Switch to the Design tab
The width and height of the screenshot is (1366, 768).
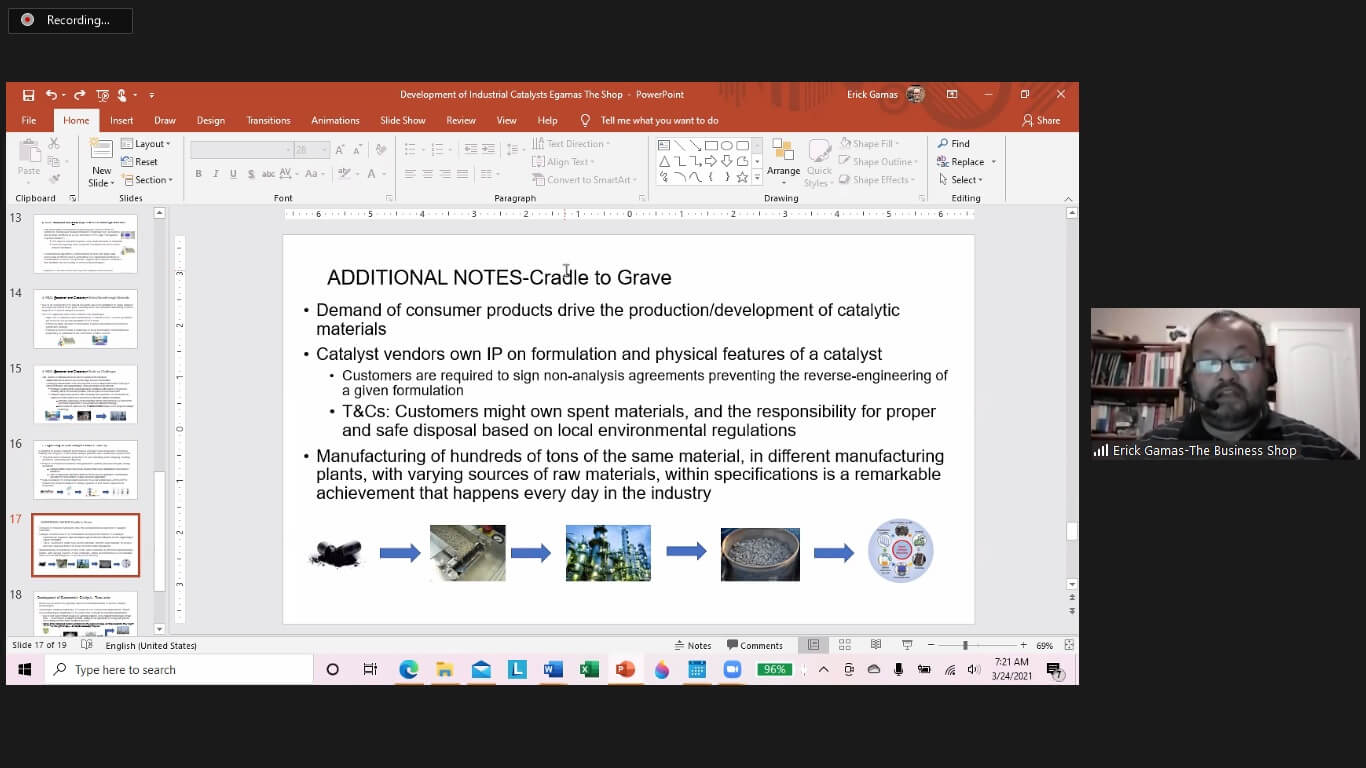210,120
